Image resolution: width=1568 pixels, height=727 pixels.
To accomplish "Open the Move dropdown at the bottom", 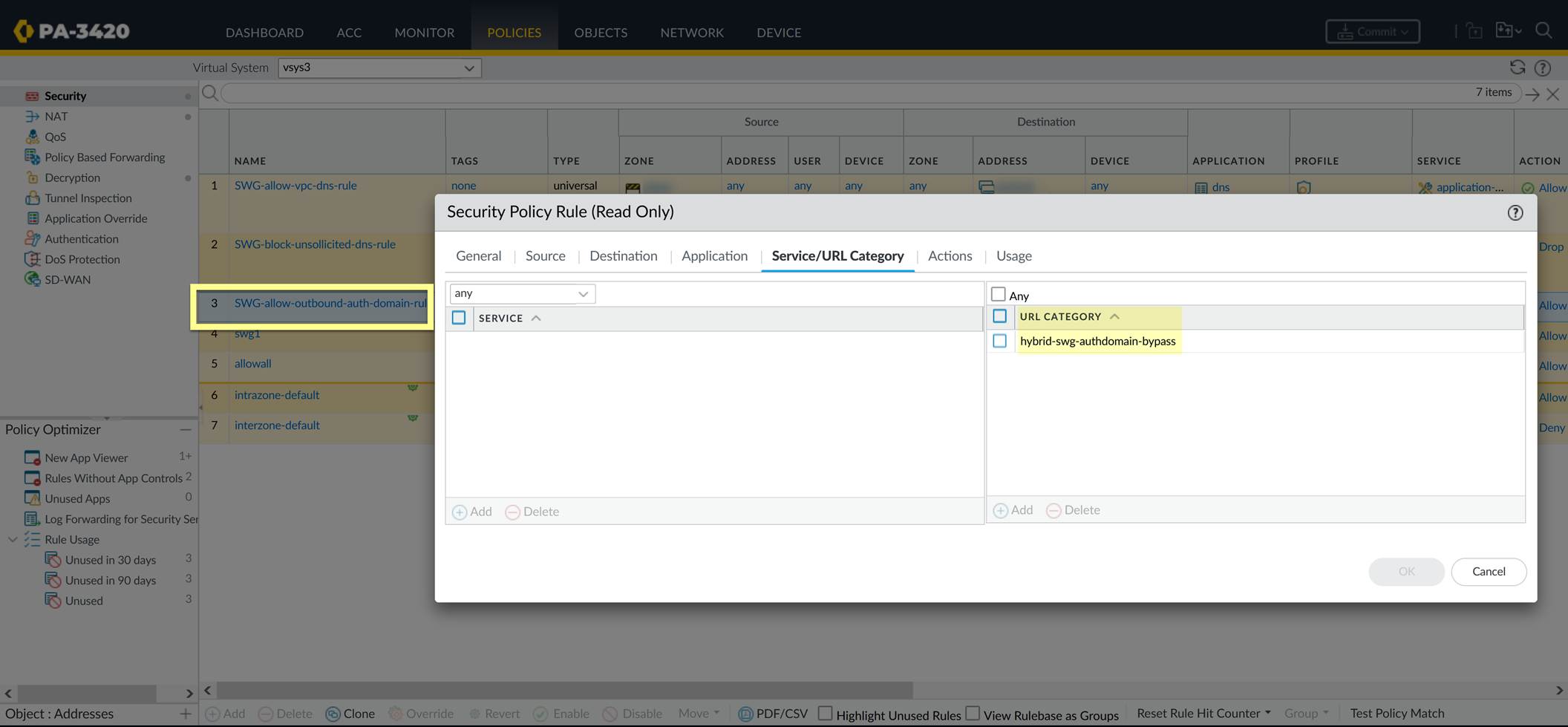I will click(x=699, y=714).
